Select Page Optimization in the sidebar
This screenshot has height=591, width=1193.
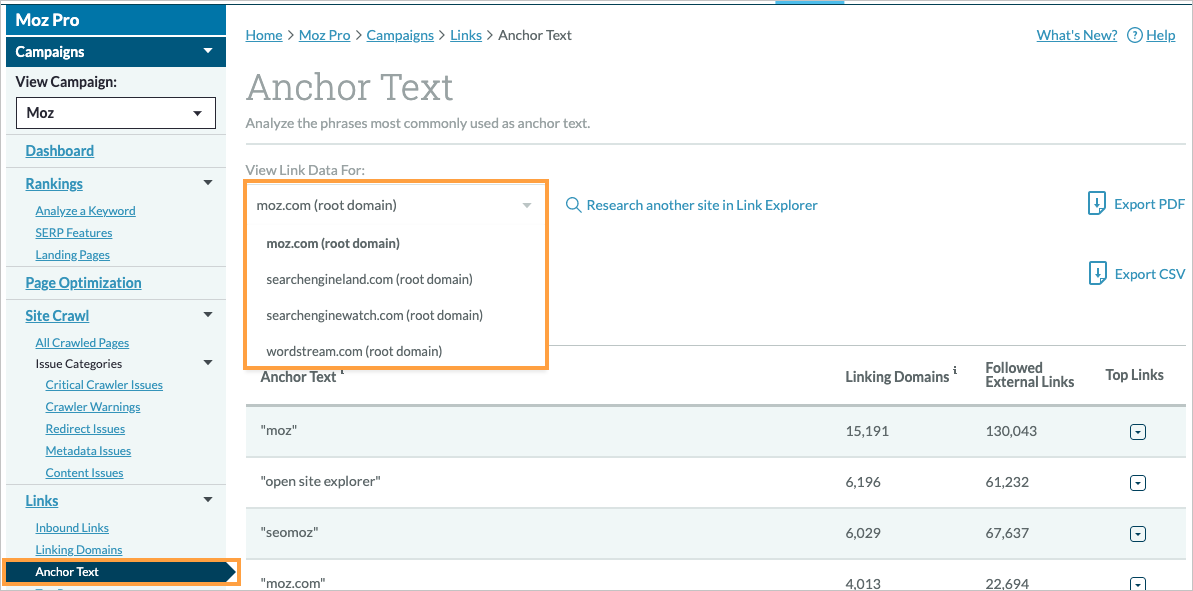(83, 282)
